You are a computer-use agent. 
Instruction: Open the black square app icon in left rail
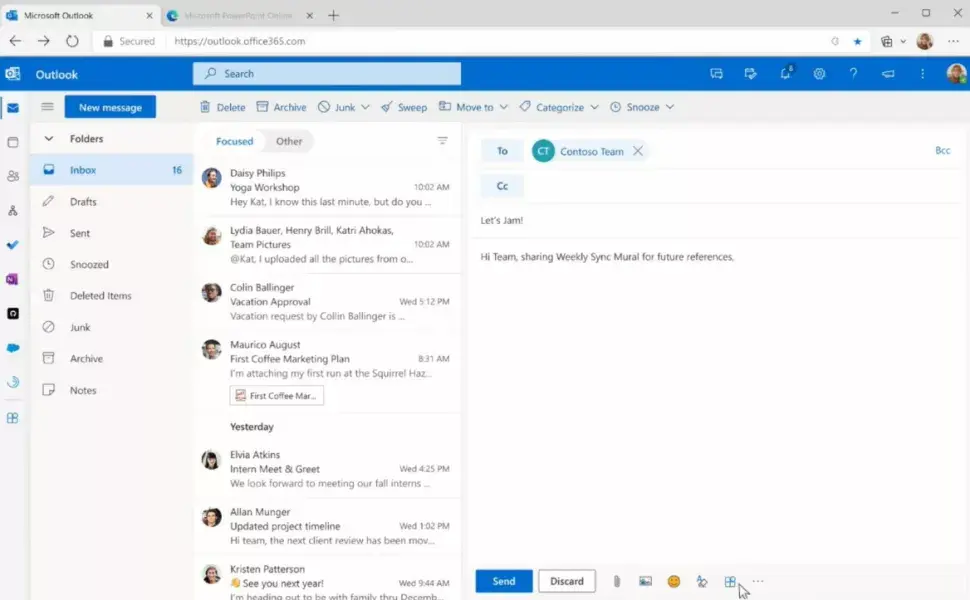[12, 314]
